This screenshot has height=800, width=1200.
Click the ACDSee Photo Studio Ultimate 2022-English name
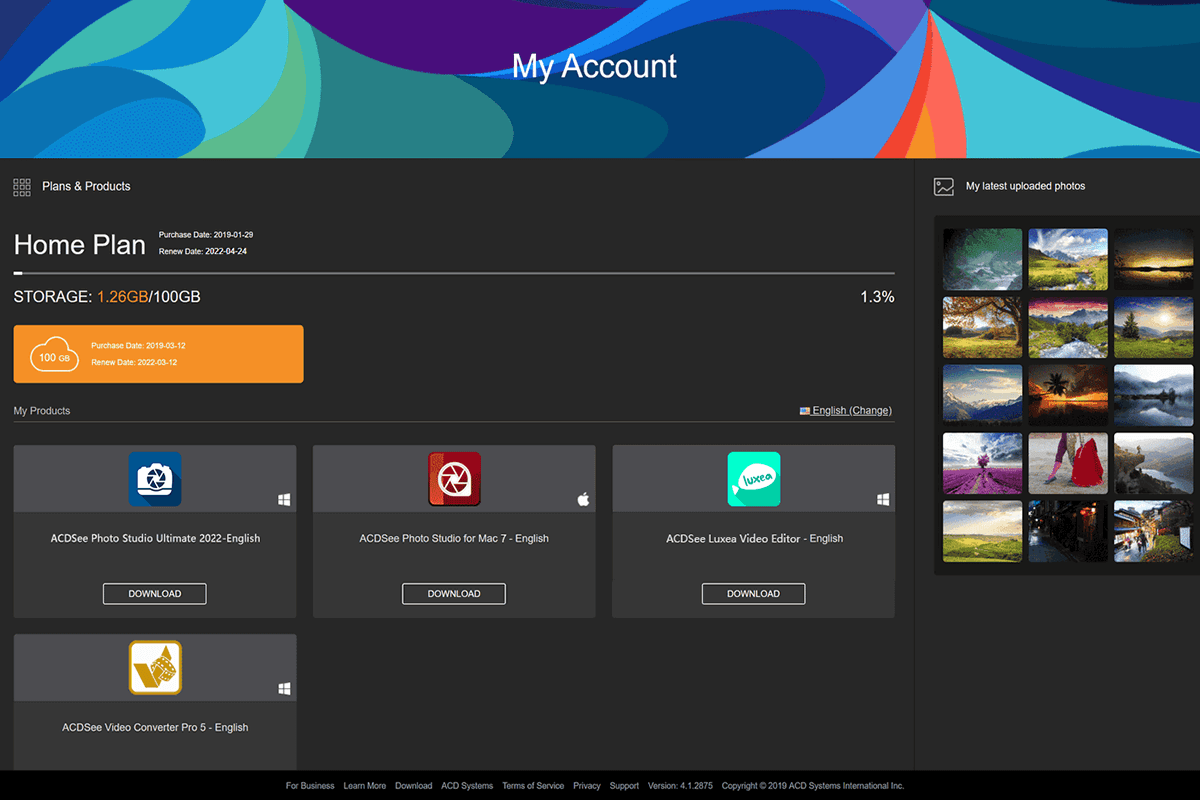tap(155, 539)
